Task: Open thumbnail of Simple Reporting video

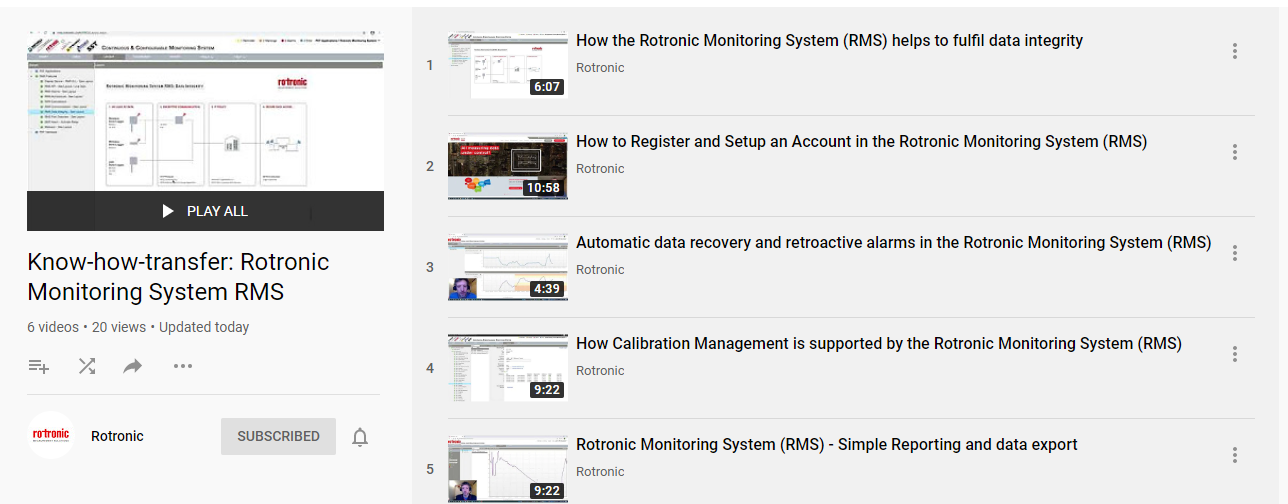Action: click(x=508, y=469)
